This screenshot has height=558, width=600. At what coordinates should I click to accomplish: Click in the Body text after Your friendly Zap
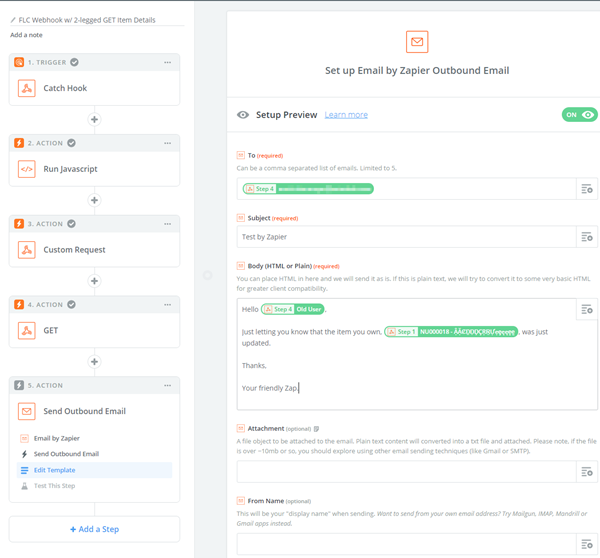click(299, 388)
